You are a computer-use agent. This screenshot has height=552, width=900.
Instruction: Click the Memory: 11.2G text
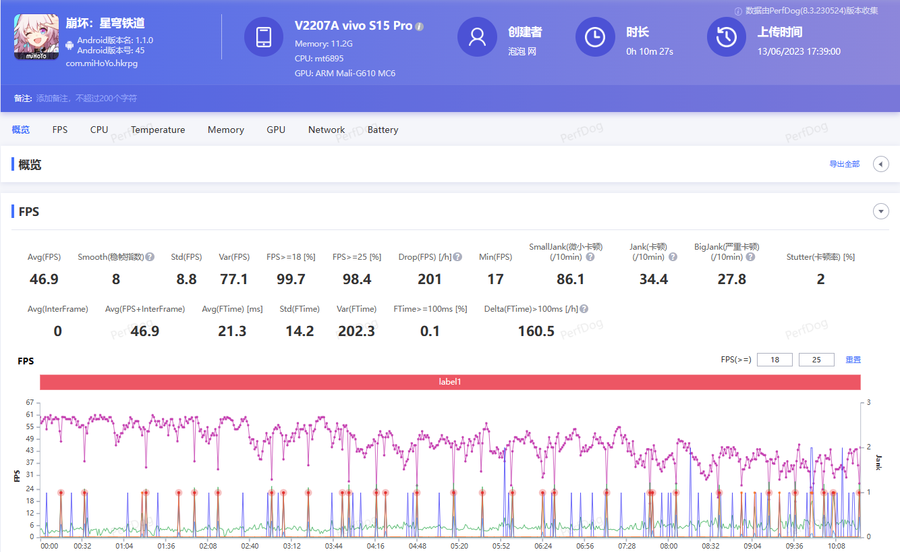point(324,44)
